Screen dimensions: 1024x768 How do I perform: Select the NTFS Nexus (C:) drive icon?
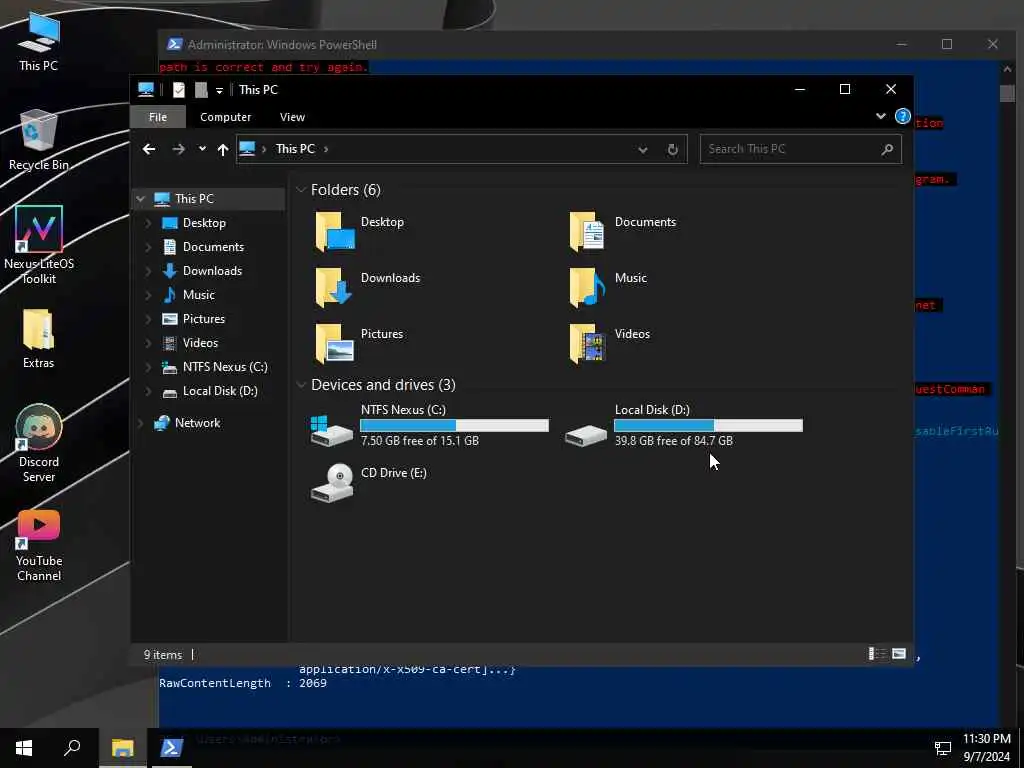pos(332,430)
